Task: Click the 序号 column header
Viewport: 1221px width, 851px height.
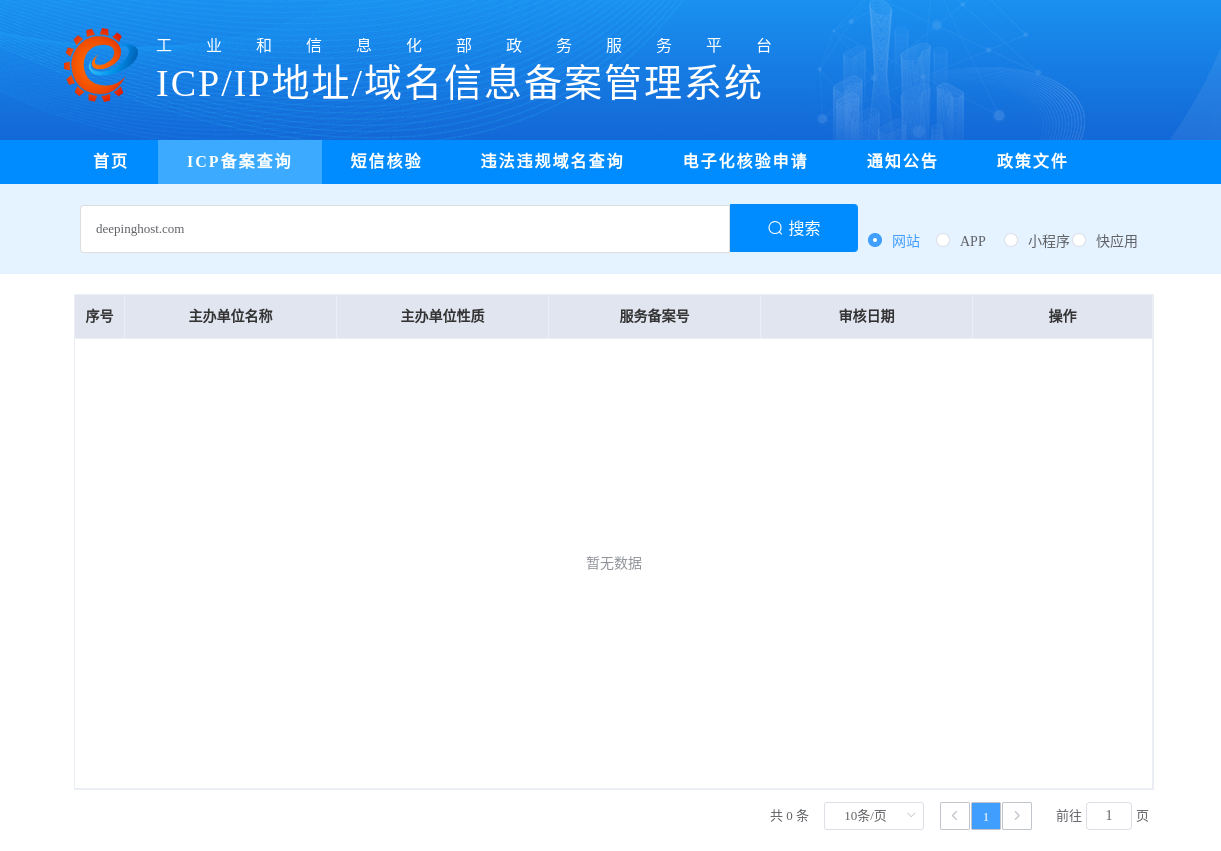Action: click(x=99, y=317)
